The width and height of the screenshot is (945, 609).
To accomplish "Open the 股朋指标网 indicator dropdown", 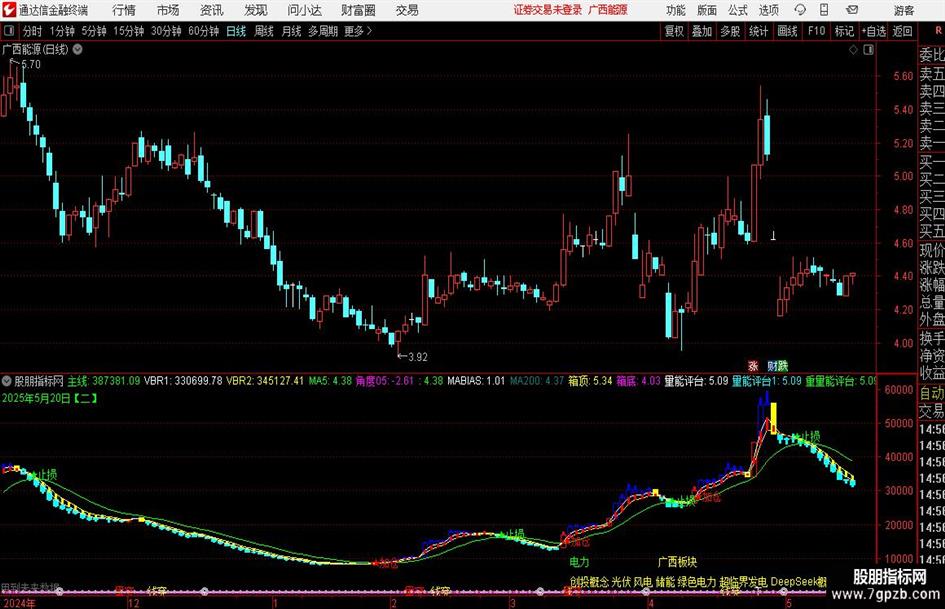I will (x=7, y=381).
